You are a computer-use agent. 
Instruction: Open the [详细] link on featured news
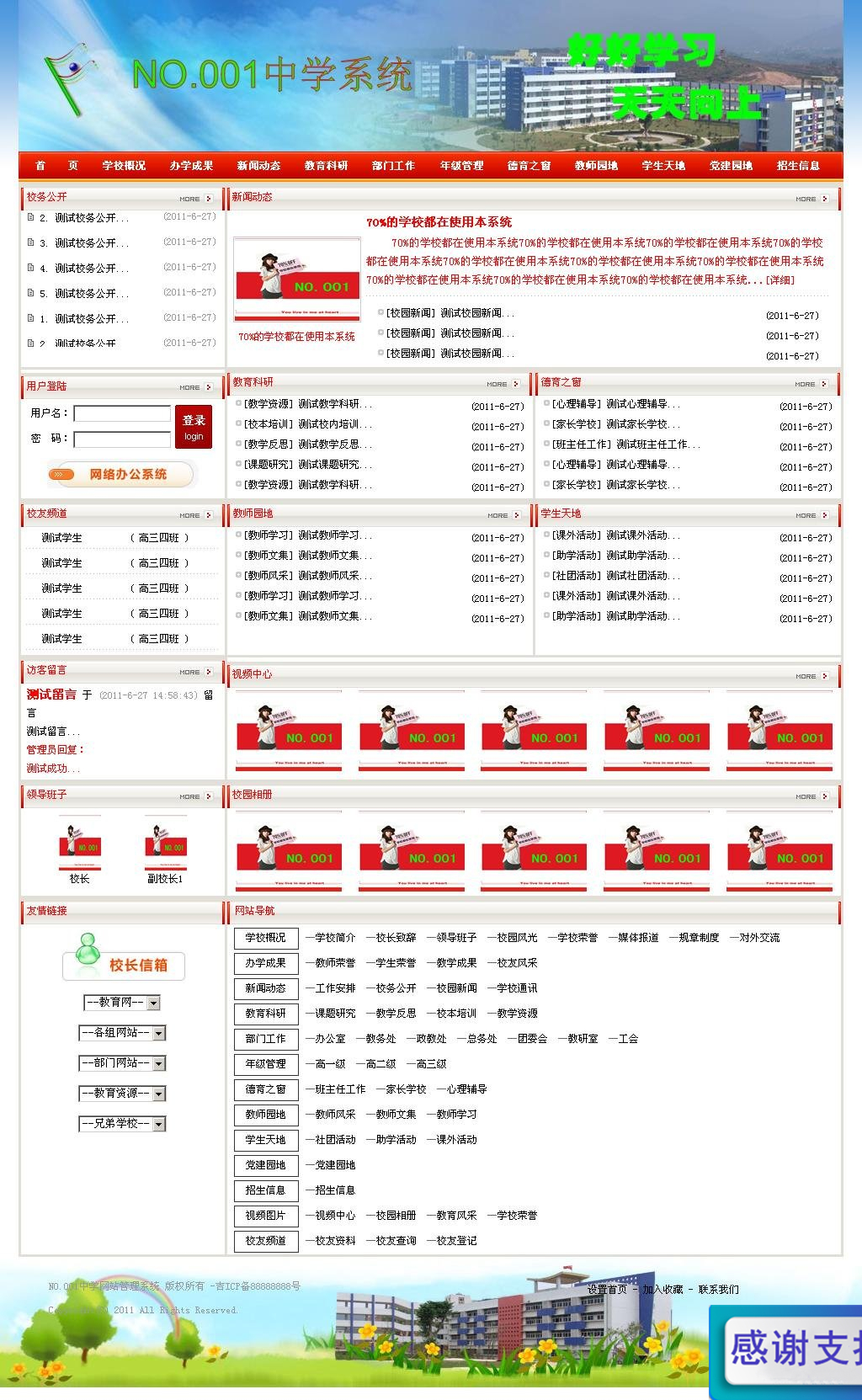pos(780,280)
